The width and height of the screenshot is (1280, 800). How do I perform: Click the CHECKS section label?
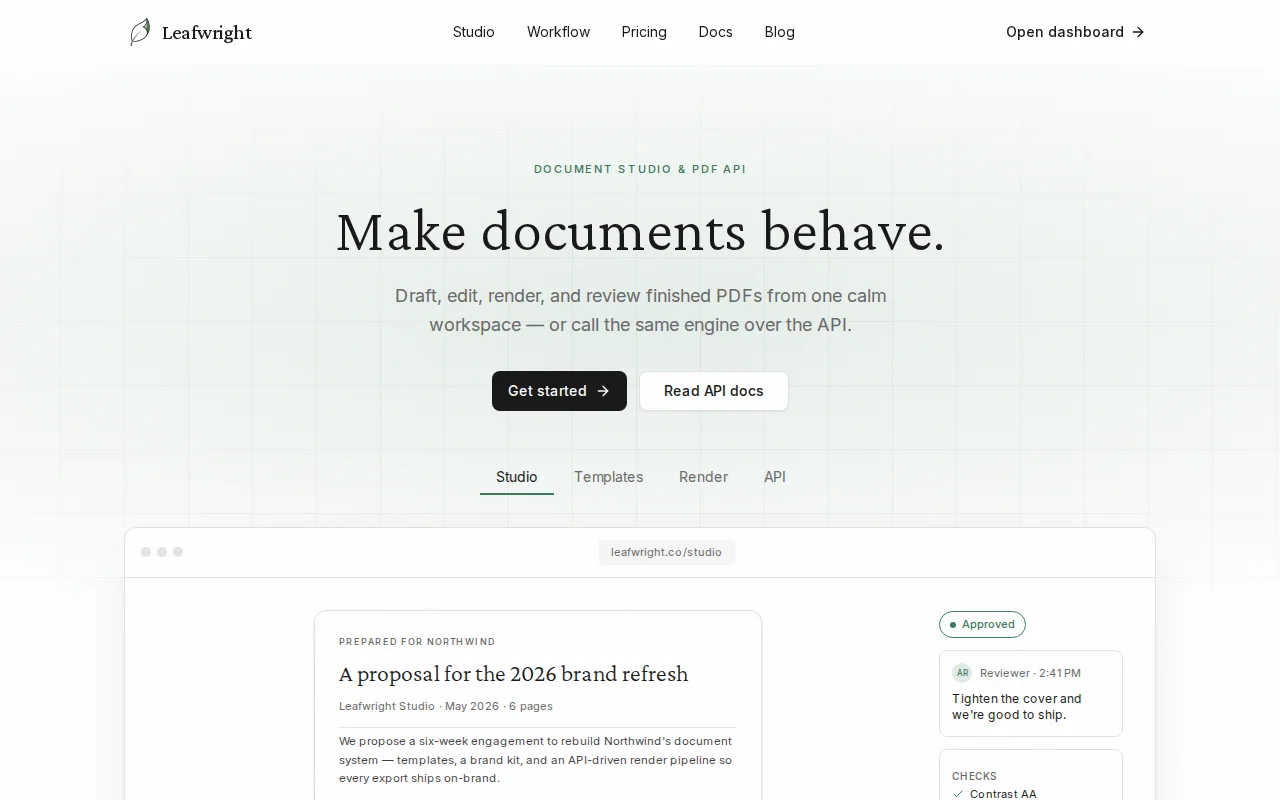coord(974,776)
